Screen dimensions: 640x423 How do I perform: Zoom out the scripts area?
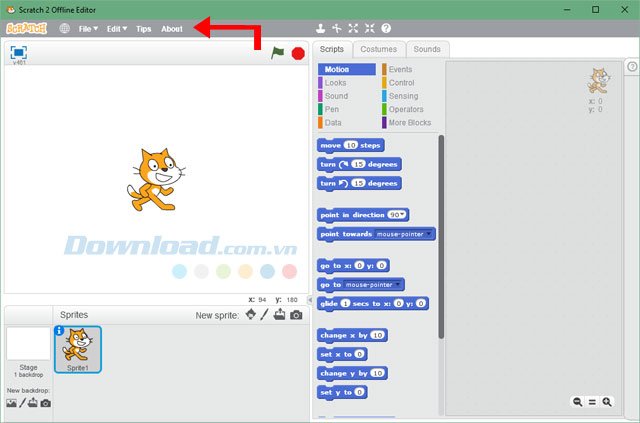click(x=578, y=402)
